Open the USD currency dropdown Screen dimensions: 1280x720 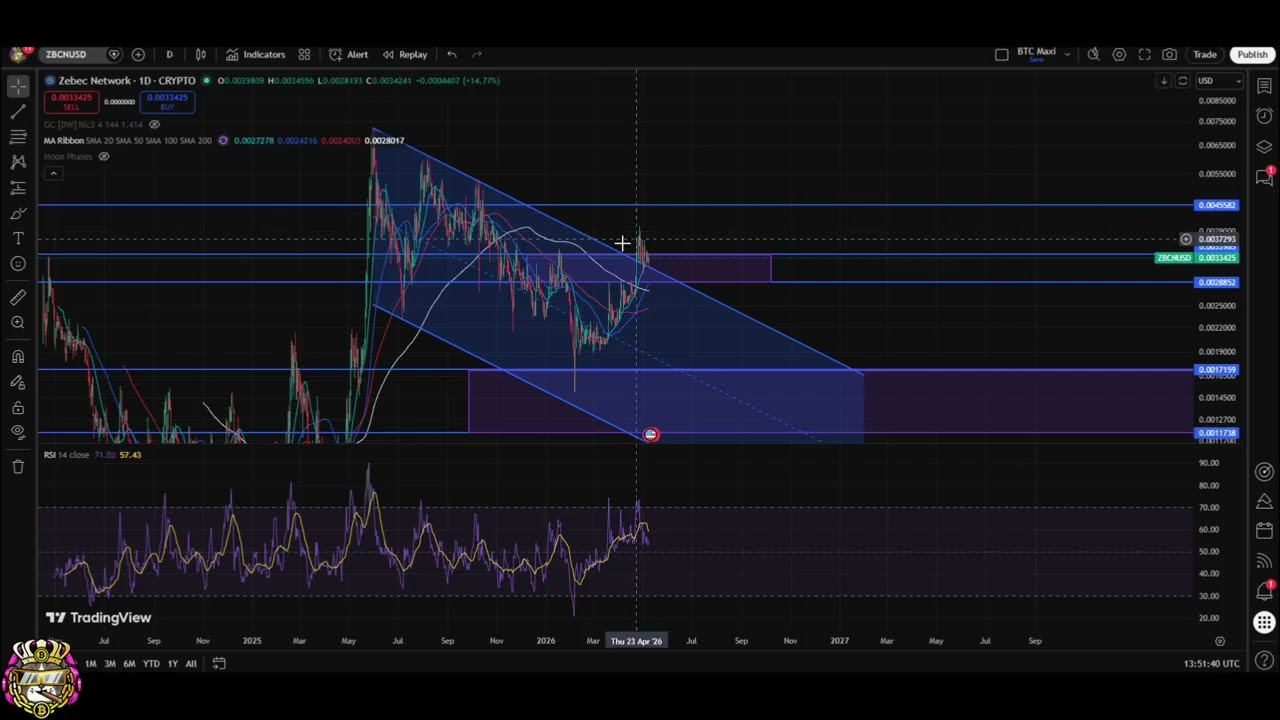coord(1219,81)
